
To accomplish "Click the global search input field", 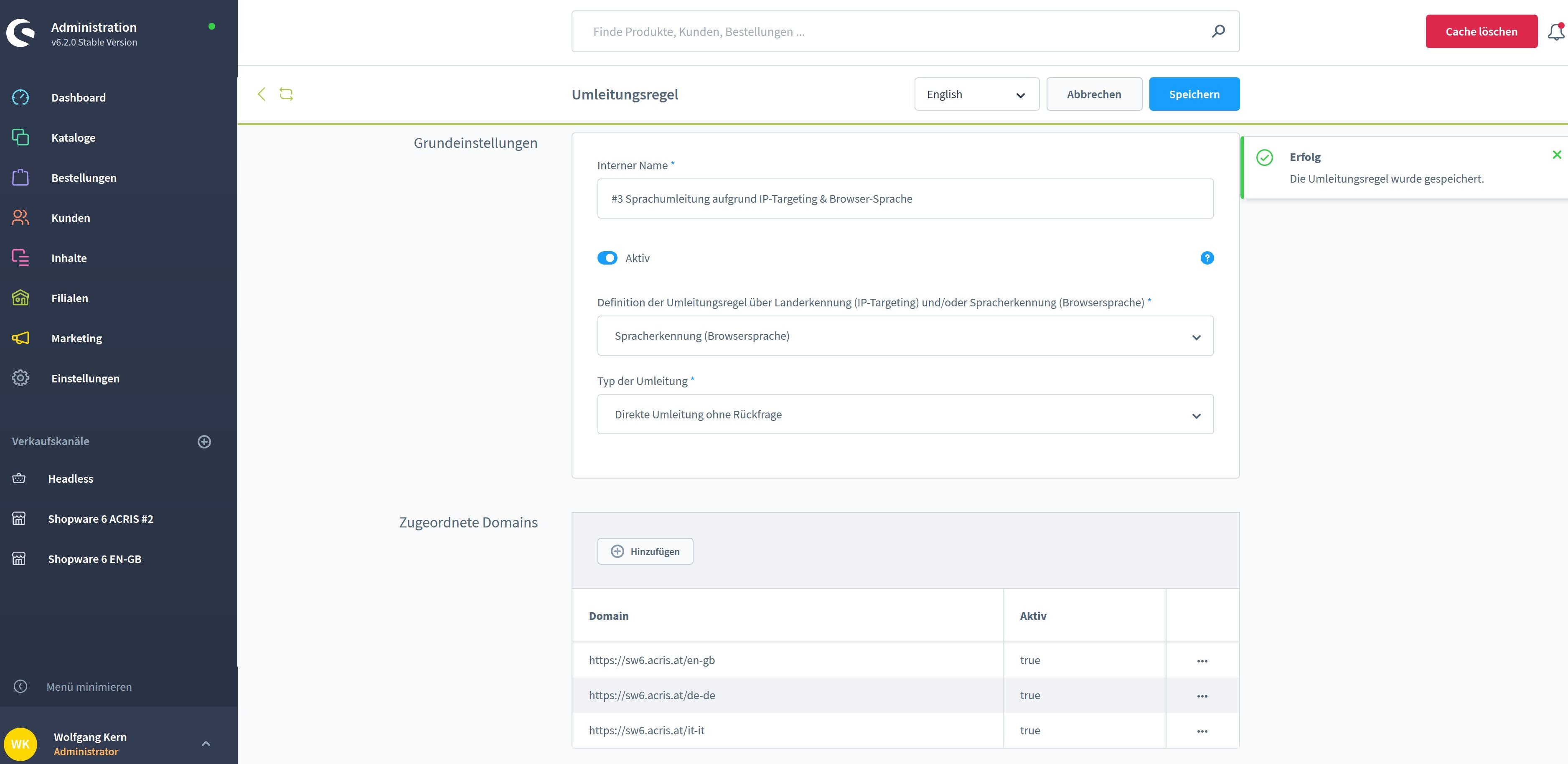I will coord(905,31).
